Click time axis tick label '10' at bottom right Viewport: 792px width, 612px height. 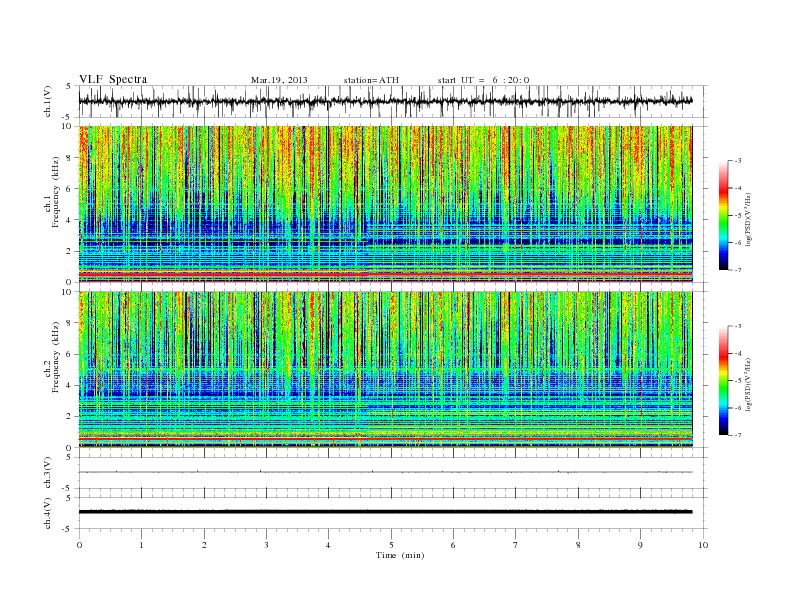click(703, 545)
